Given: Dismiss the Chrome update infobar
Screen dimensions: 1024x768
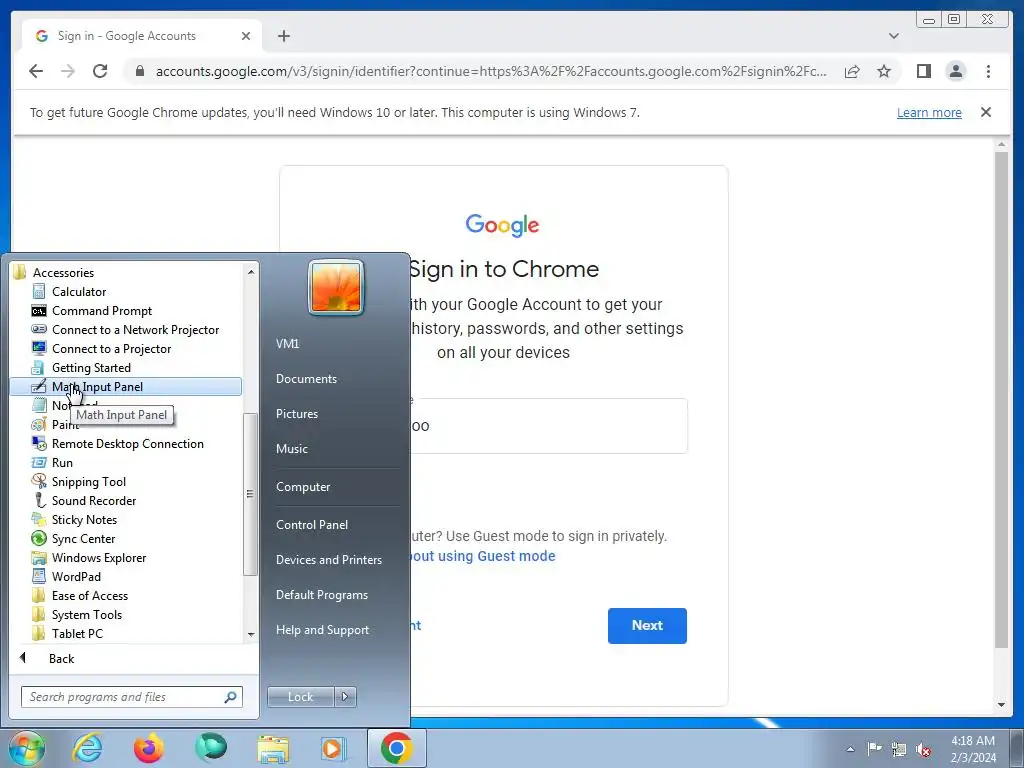Looking at the screenshot, I should coord(986,112).
